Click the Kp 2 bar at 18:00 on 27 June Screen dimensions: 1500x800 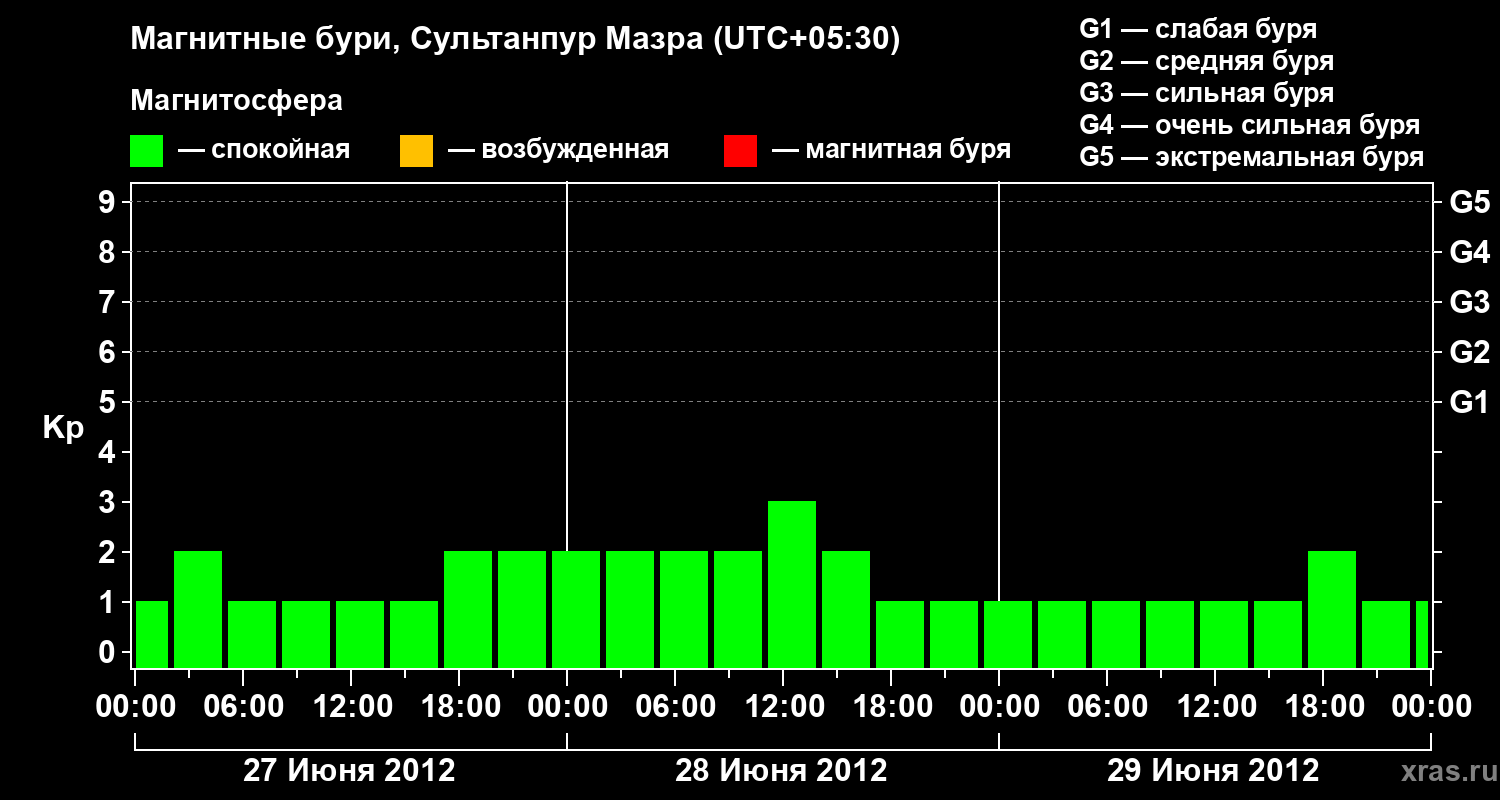(x=468, y=609)
